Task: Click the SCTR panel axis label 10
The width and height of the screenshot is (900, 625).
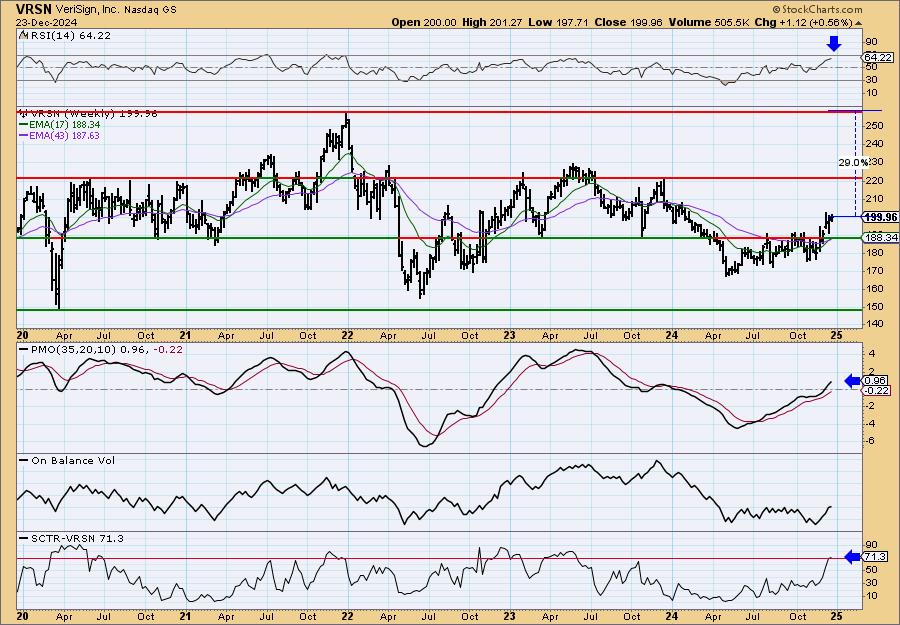Action: coord(871,596)
